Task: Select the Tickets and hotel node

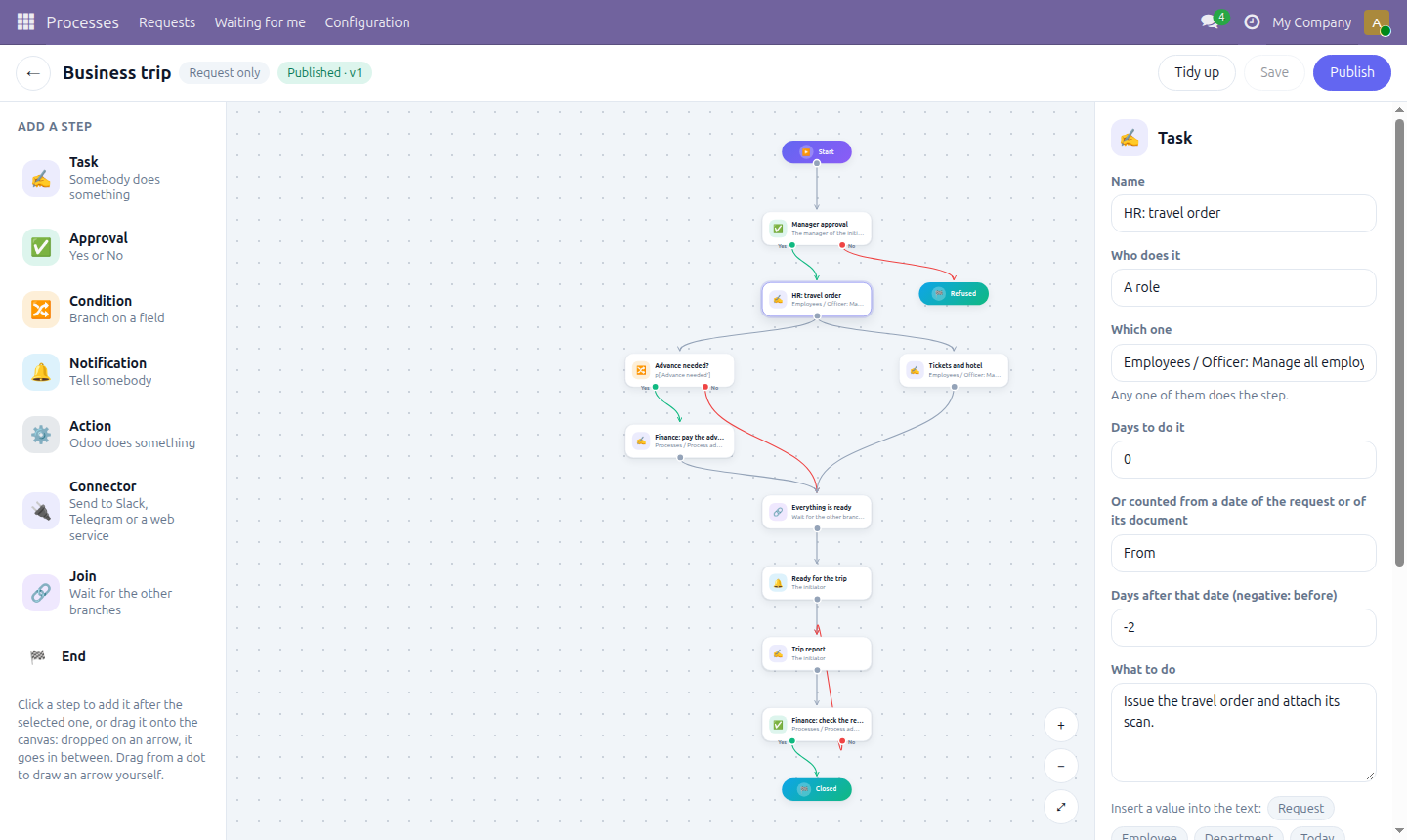Action: click(954, 370)
